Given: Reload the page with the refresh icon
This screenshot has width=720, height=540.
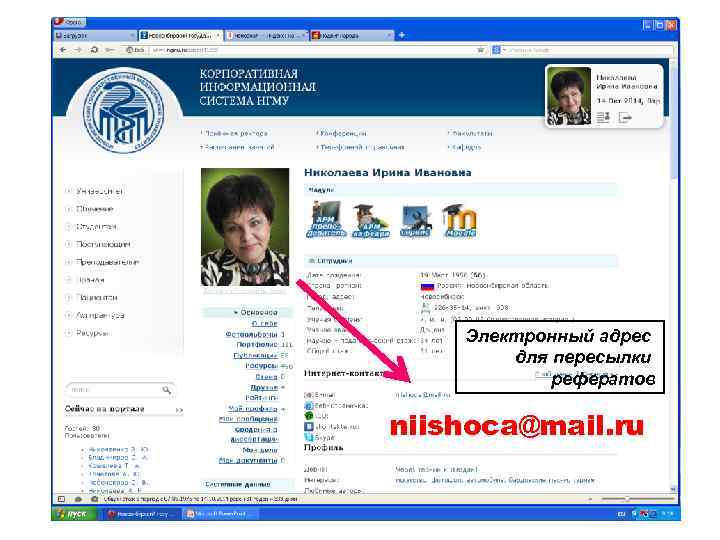Looking at the screenshot, I should tap(94, 50).
